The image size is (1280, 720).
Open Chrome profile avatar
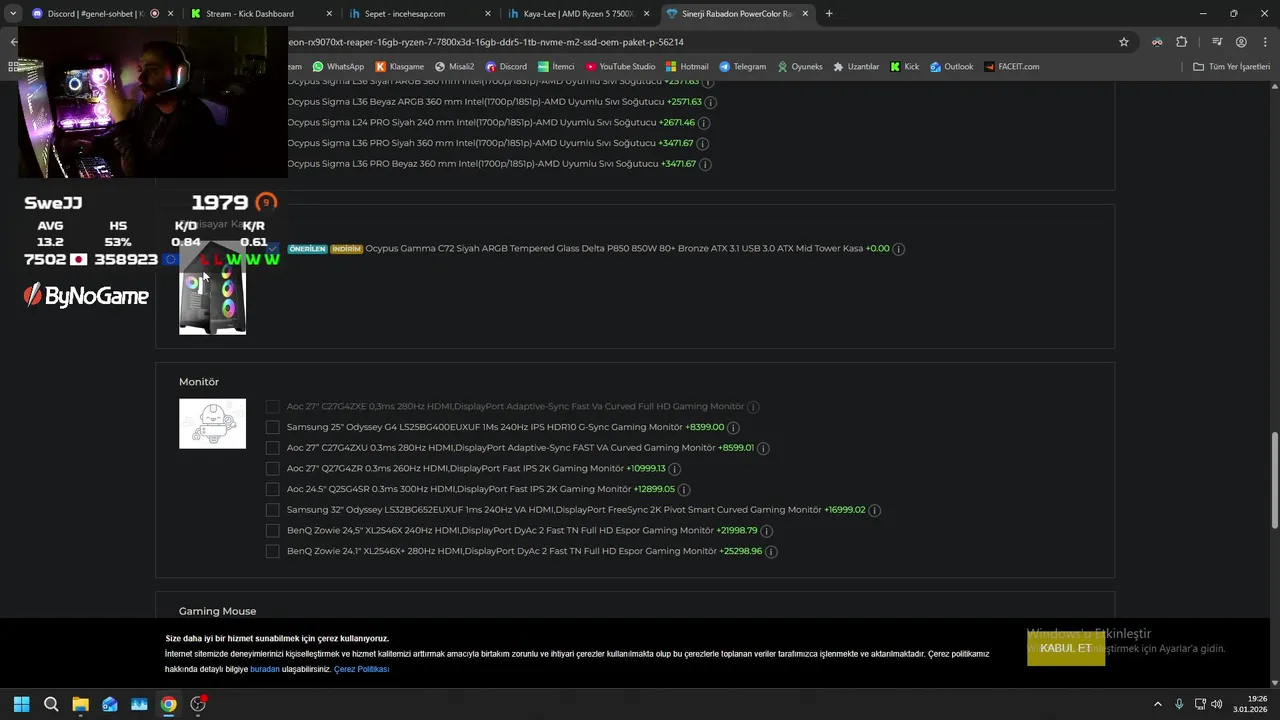pos(1241,42)
